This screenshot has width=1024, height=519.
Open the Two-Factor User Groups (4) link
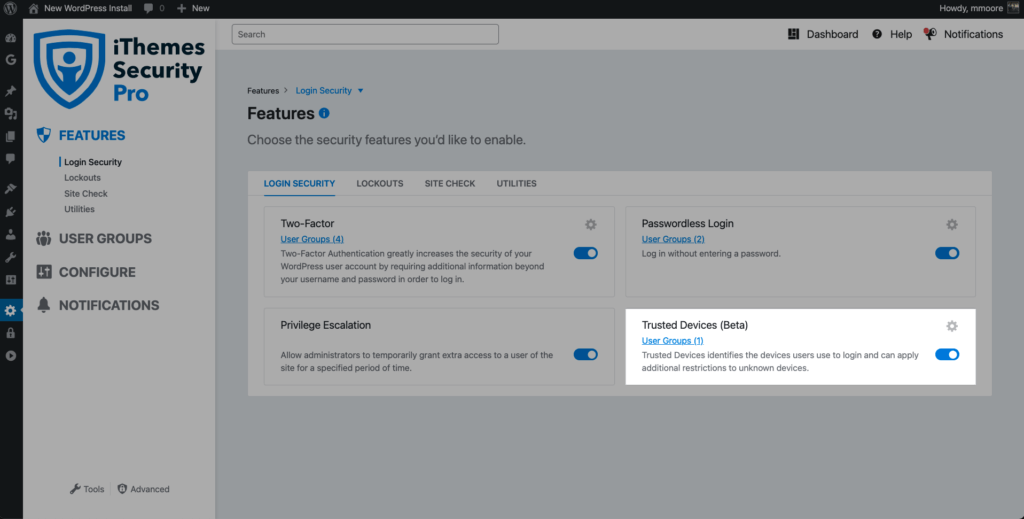point(312,239)
